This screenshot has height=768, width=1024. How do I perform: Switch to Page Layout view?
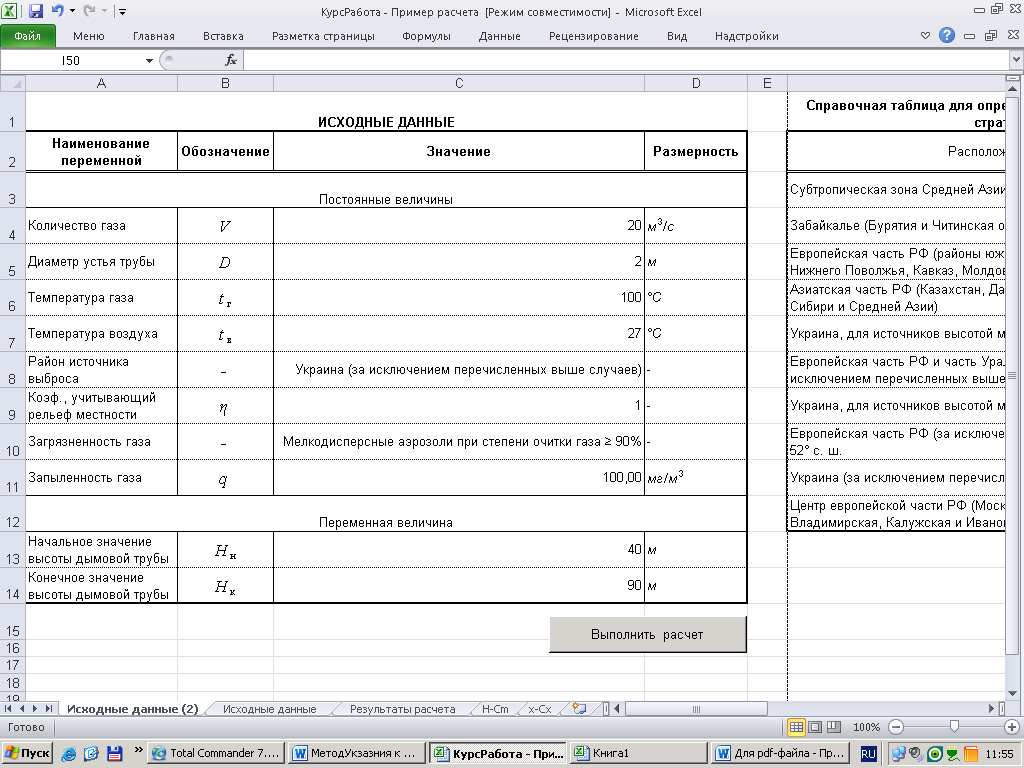tap(815, 727)
